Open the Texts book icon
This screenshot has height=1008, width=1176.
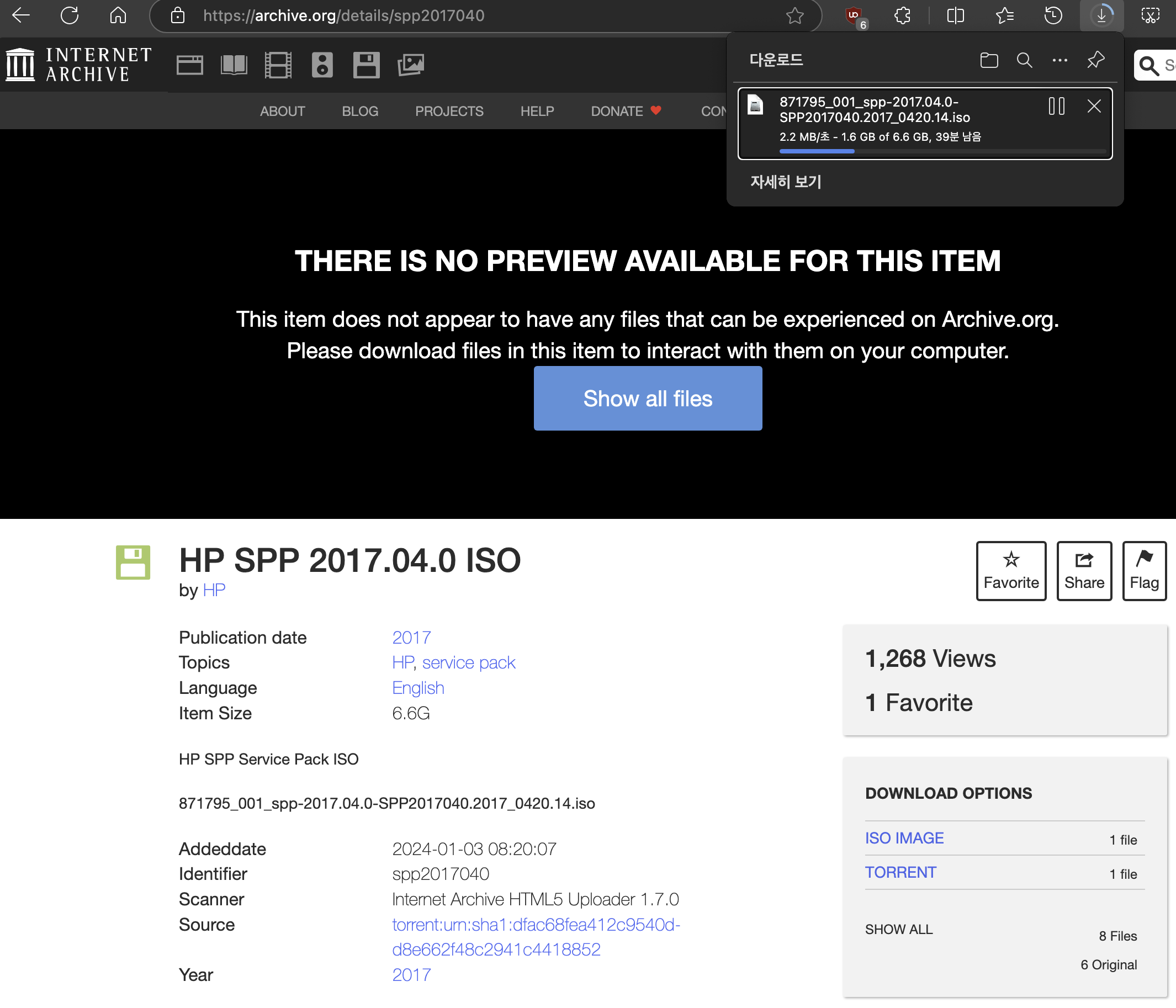(x=234, y=65)
